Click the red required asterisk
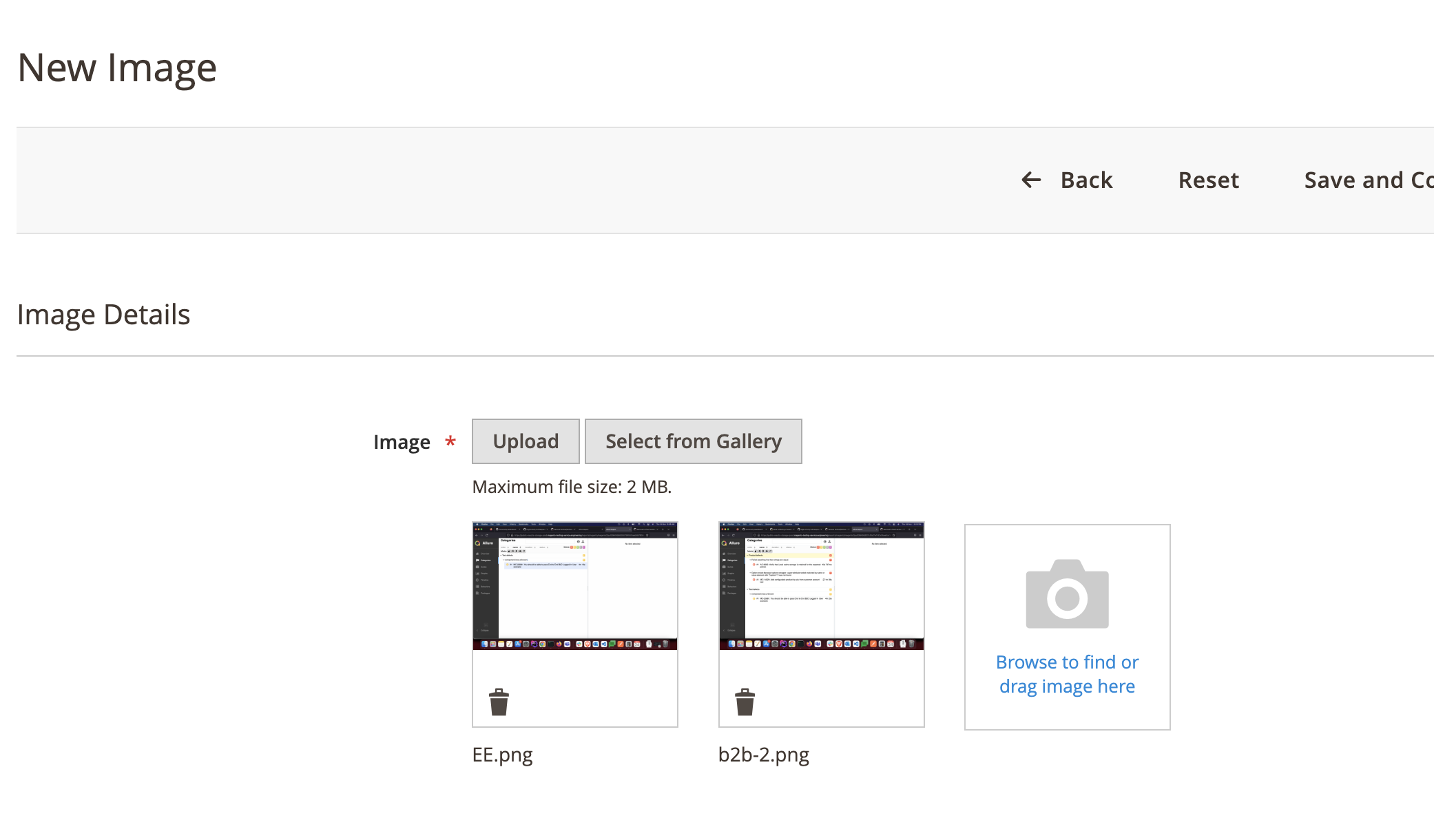Screen dimensions: 1434x840 pyautogui.click(x=450, y=441)
